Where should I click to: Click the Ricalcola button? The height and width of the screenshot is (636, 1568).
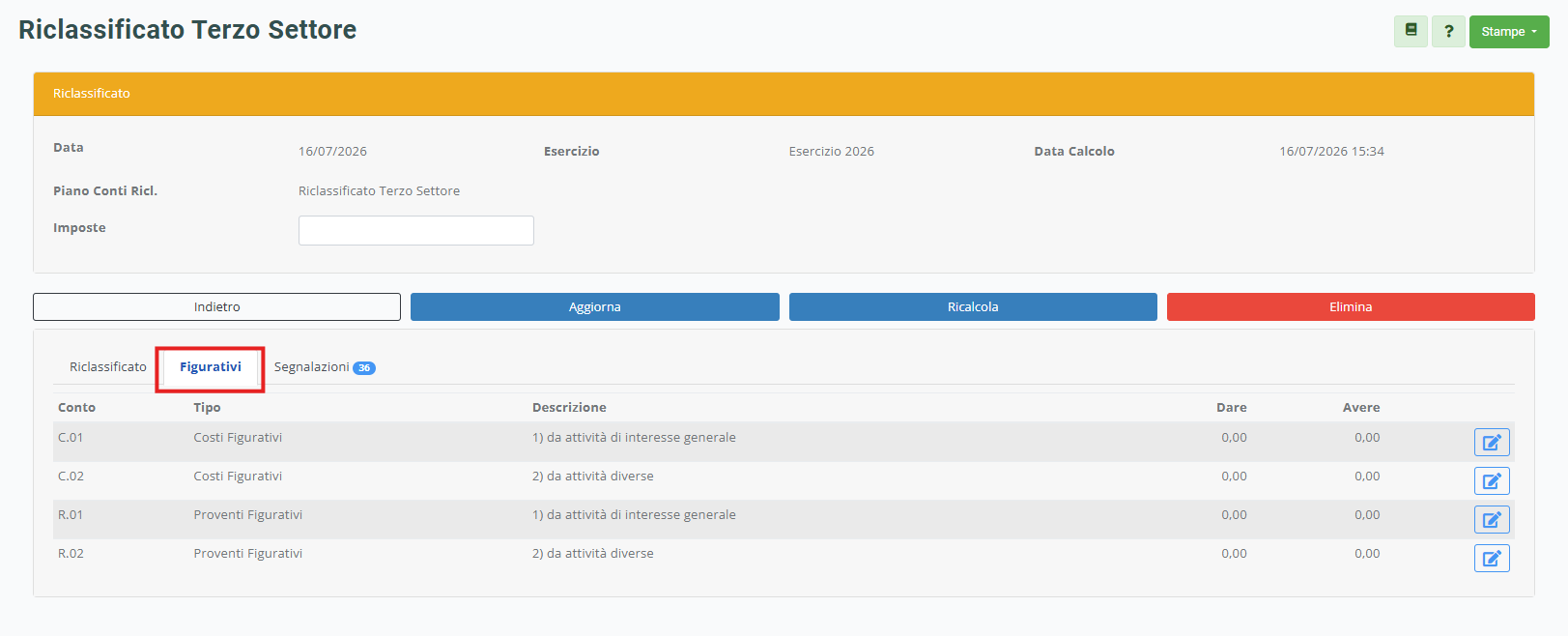click(973, 306)
